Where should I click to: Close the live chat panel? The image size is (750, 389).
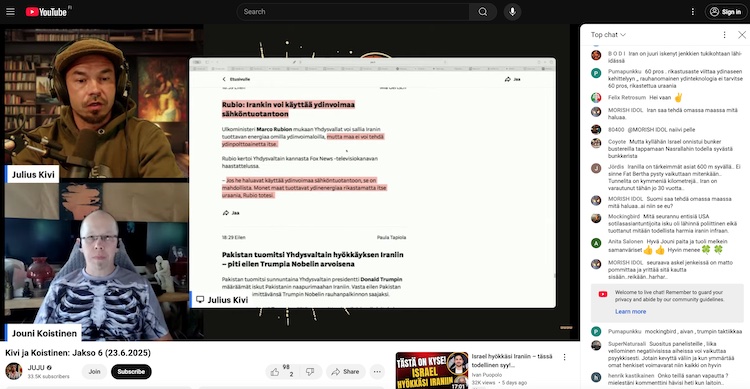(x=741, y=35)
